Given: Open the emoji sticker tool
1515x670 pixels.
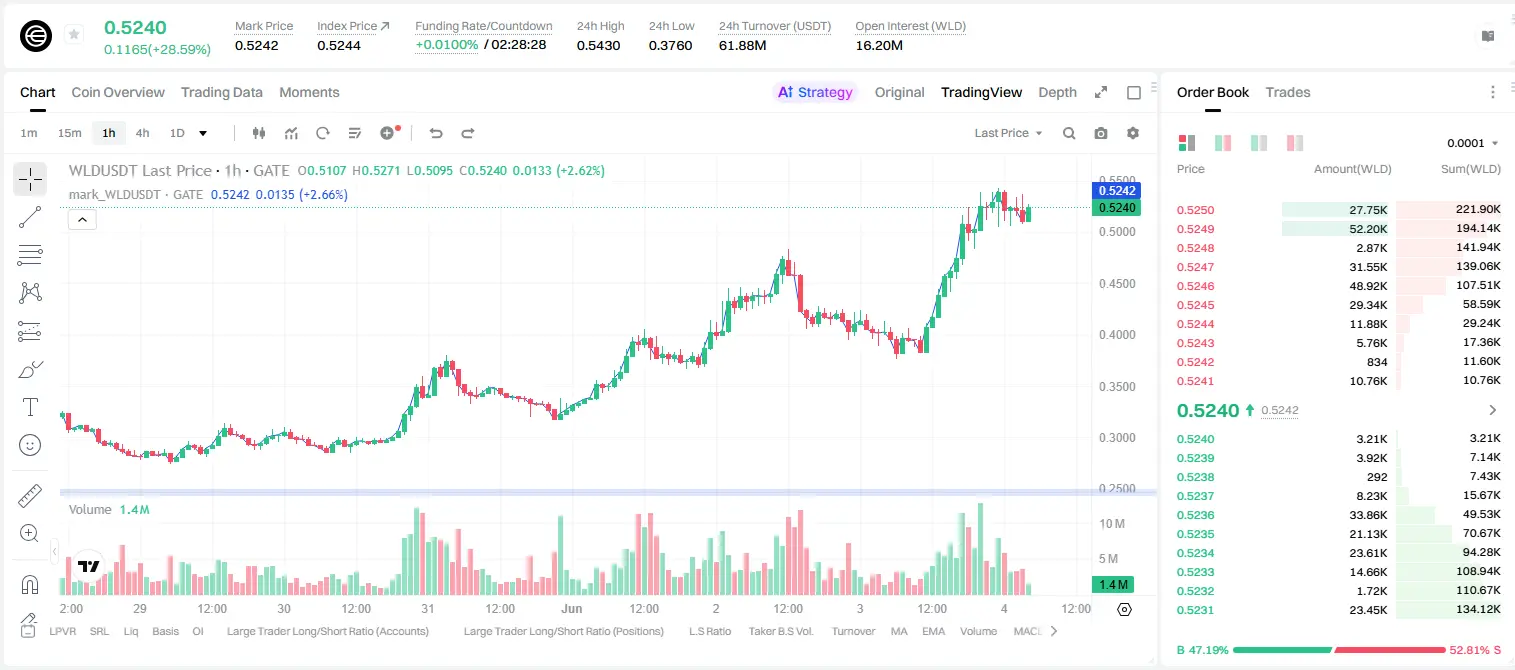Looking at the screenshot, I should tap(30, 445).
